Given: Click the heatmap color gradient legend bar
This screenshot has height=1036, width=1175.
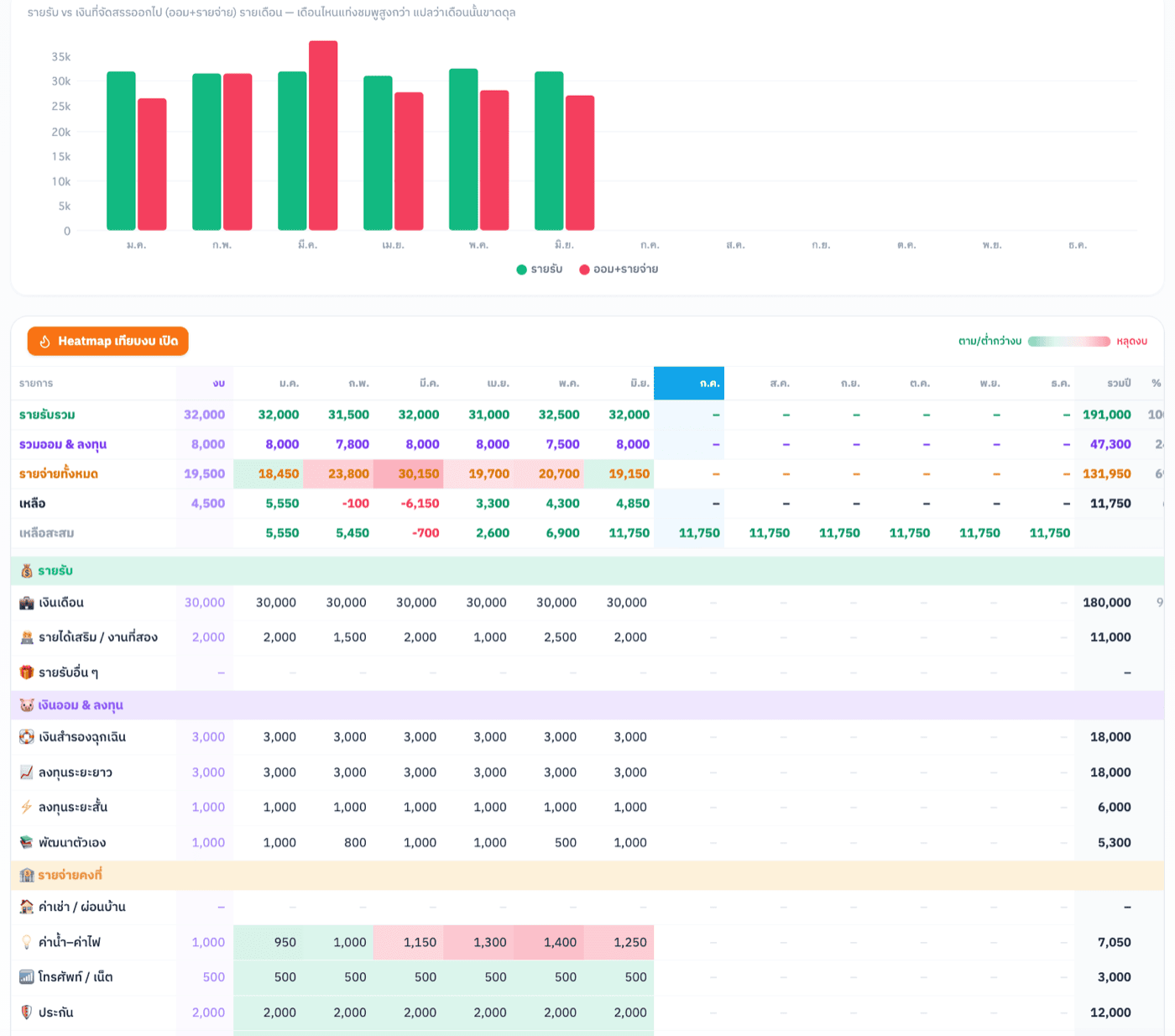Looking at the screenshot, I should tap(1069, 341).
